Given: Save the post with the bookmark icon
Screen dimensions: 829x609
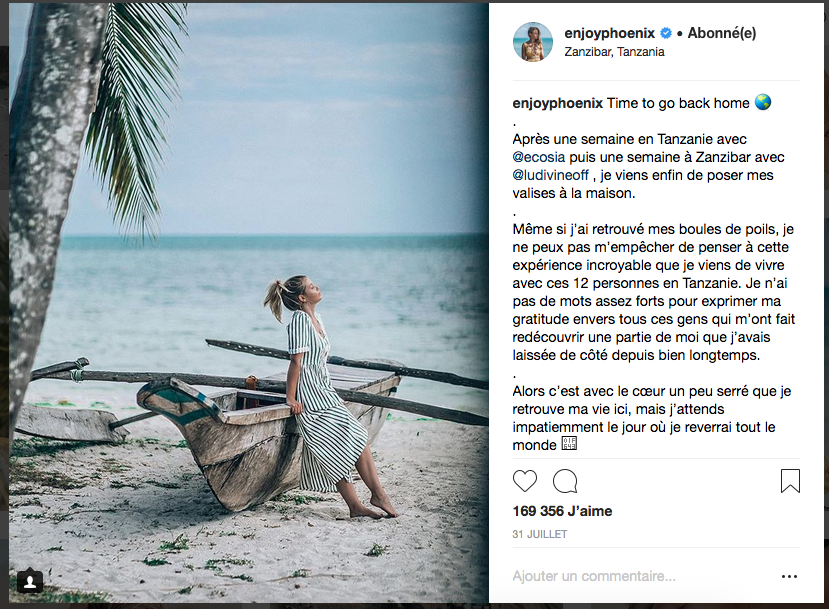Looking at the screenshot, I should coord(791,481).
